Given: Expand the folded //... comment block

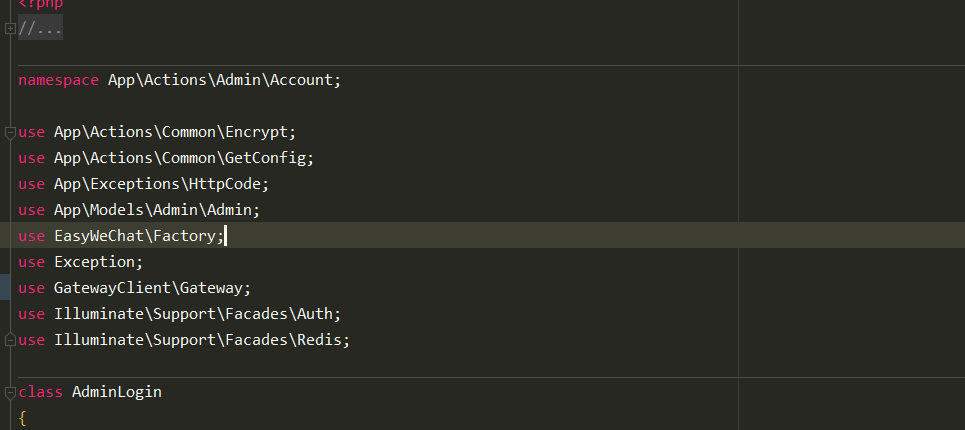Looking at the screenshot, I should pyautogui.click(x=10, y=28).
